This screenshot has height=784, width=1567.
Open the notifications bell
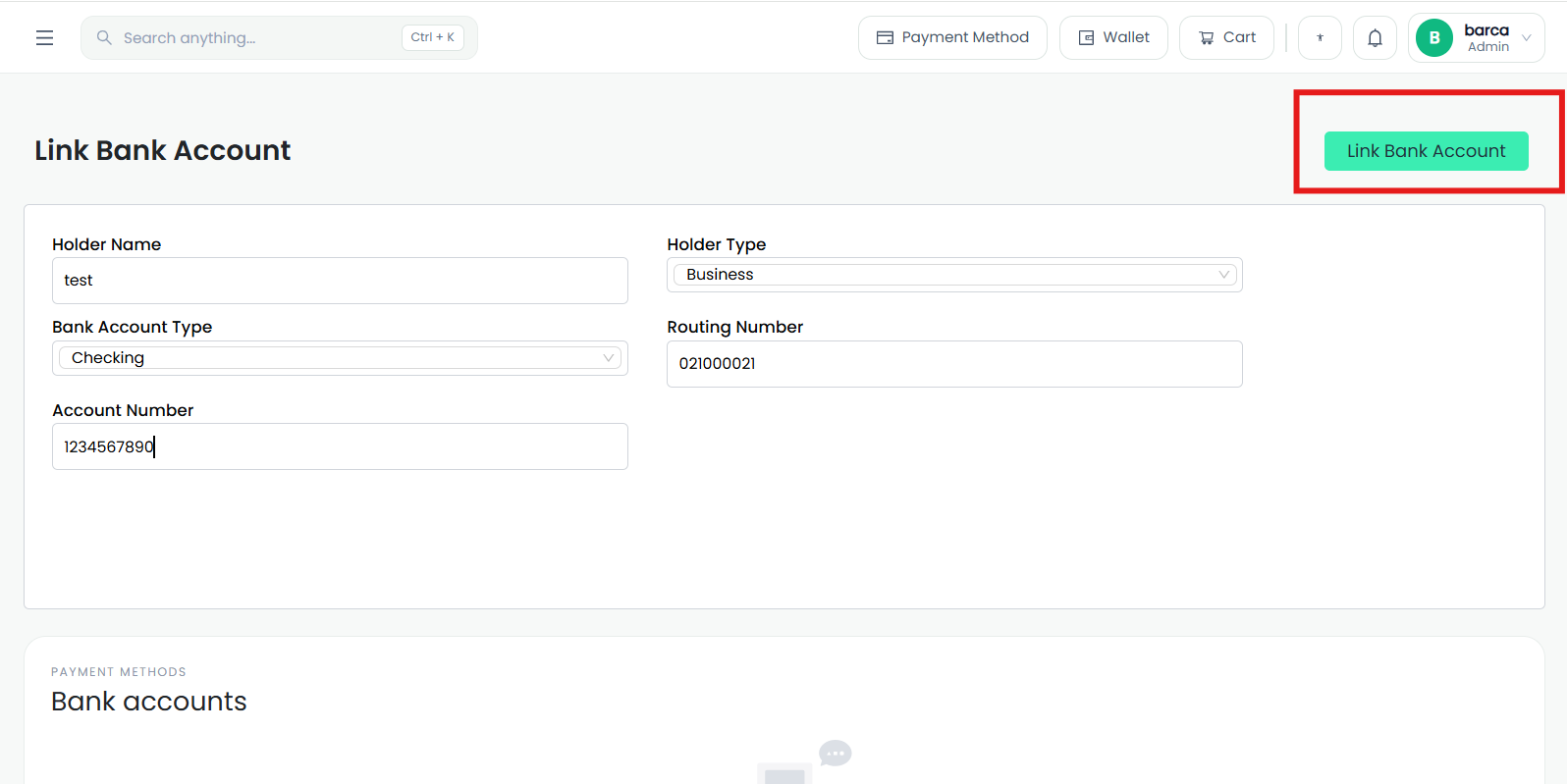[1375, 37]
